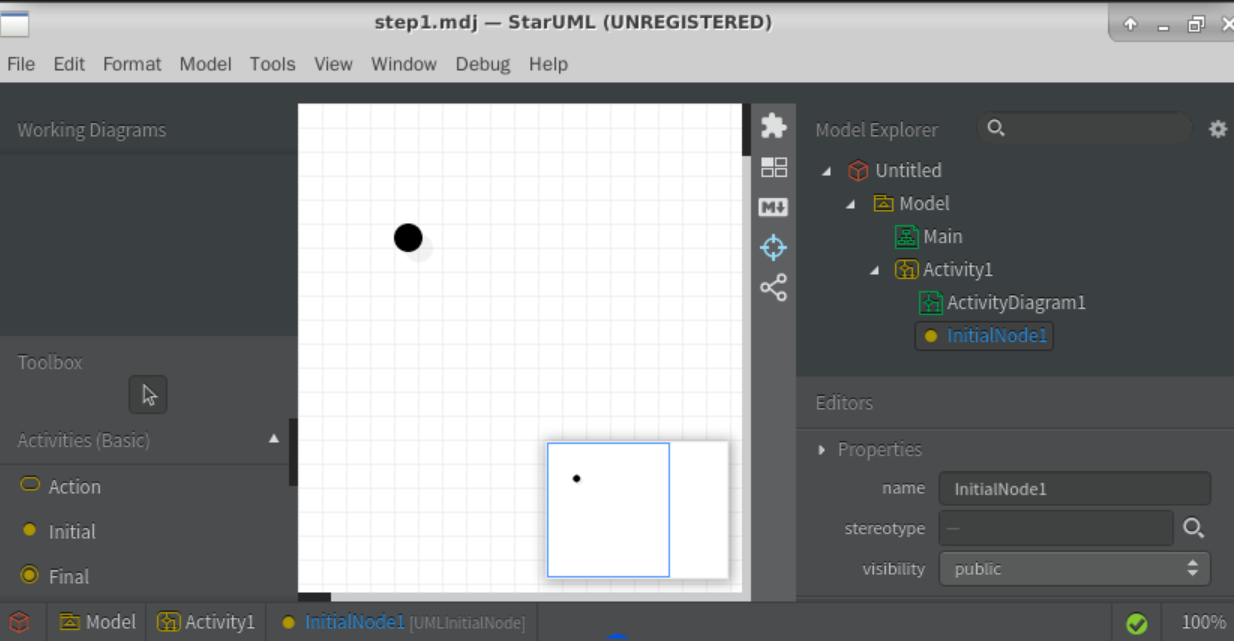
Task: Click the crosshair target icon in sidebar
Action: coord(773,247)
